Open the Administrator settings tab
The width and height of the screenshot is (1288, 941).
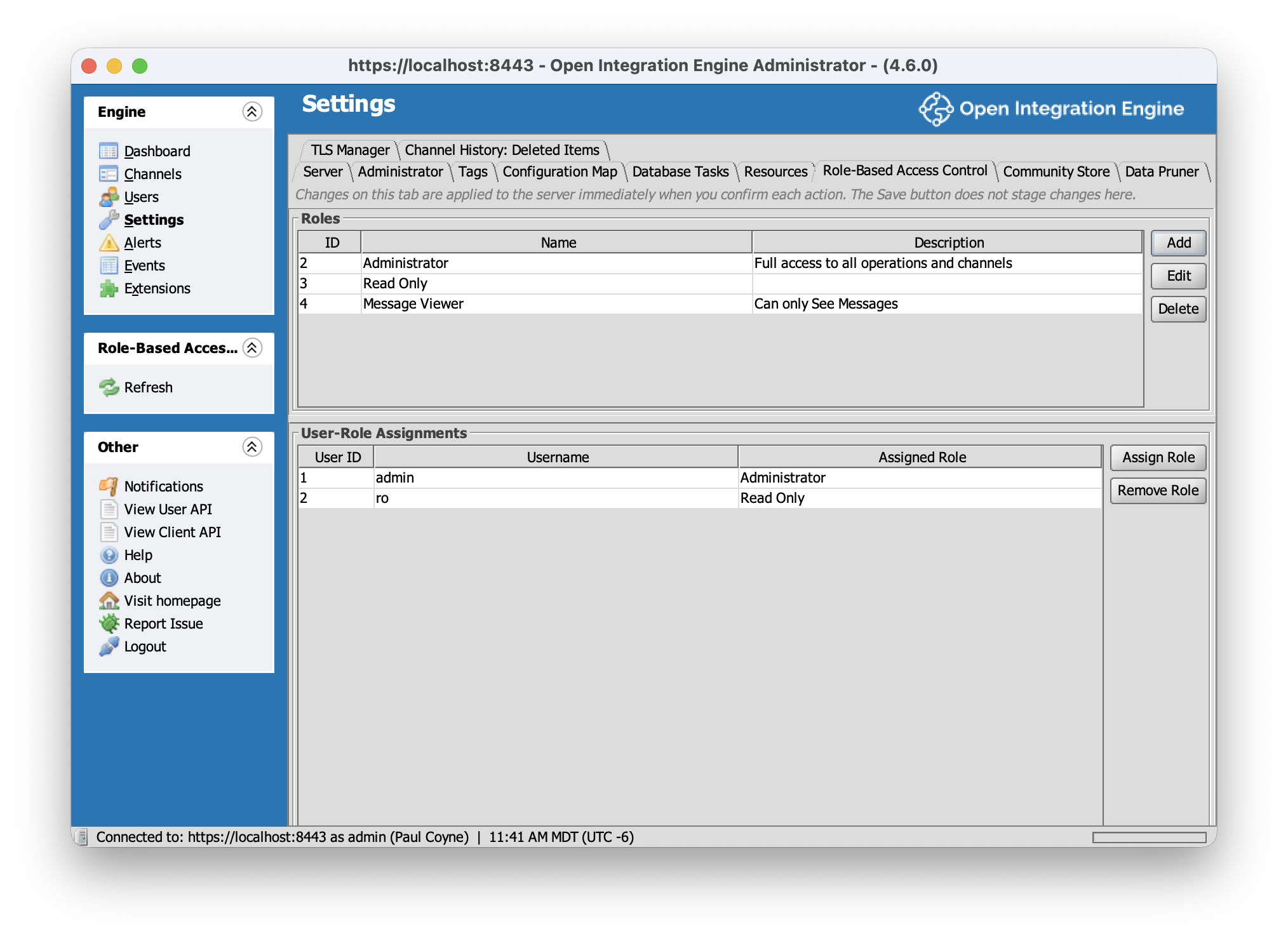pos(400,171)
